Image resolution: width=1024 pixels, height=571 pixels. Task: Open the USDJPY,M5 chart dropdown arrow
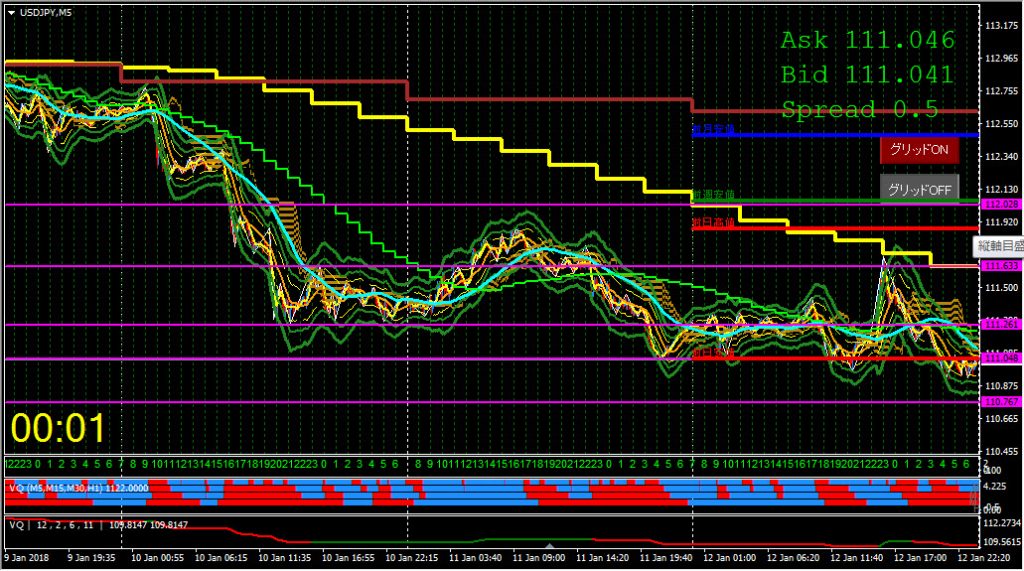(11, 12)
